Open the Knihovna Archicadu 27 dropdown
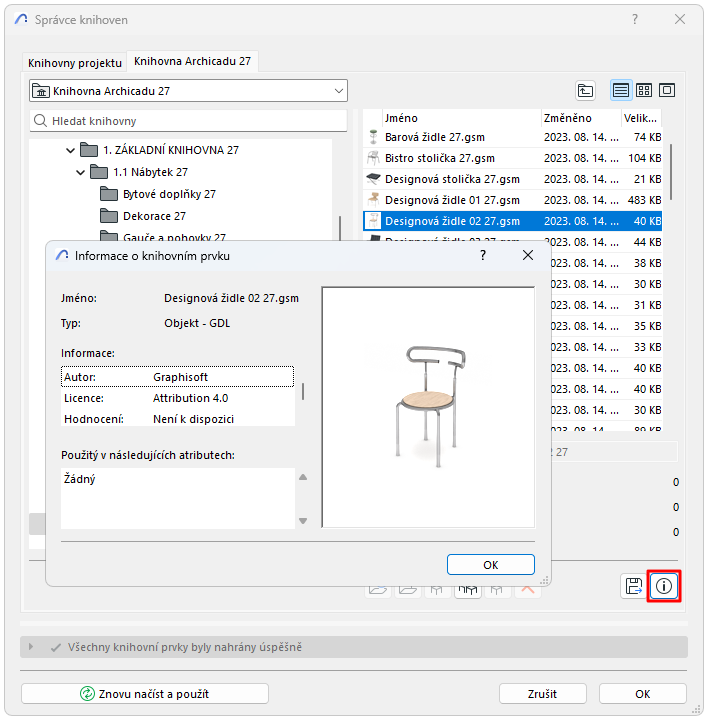This screenshot has width=707, height=720. 188,91
